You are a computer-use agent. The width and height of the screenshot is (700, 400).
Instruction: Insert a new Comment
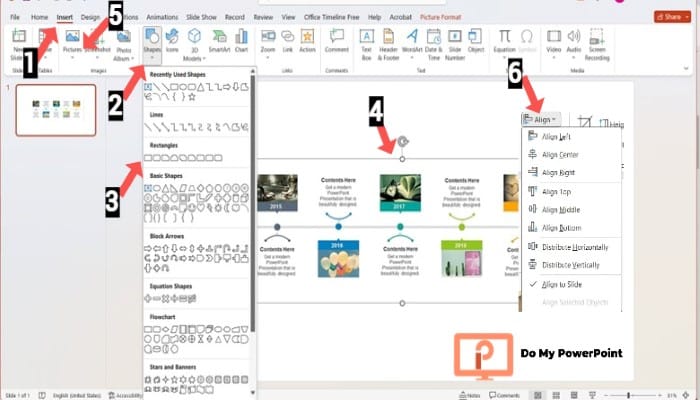pos(337,41)
